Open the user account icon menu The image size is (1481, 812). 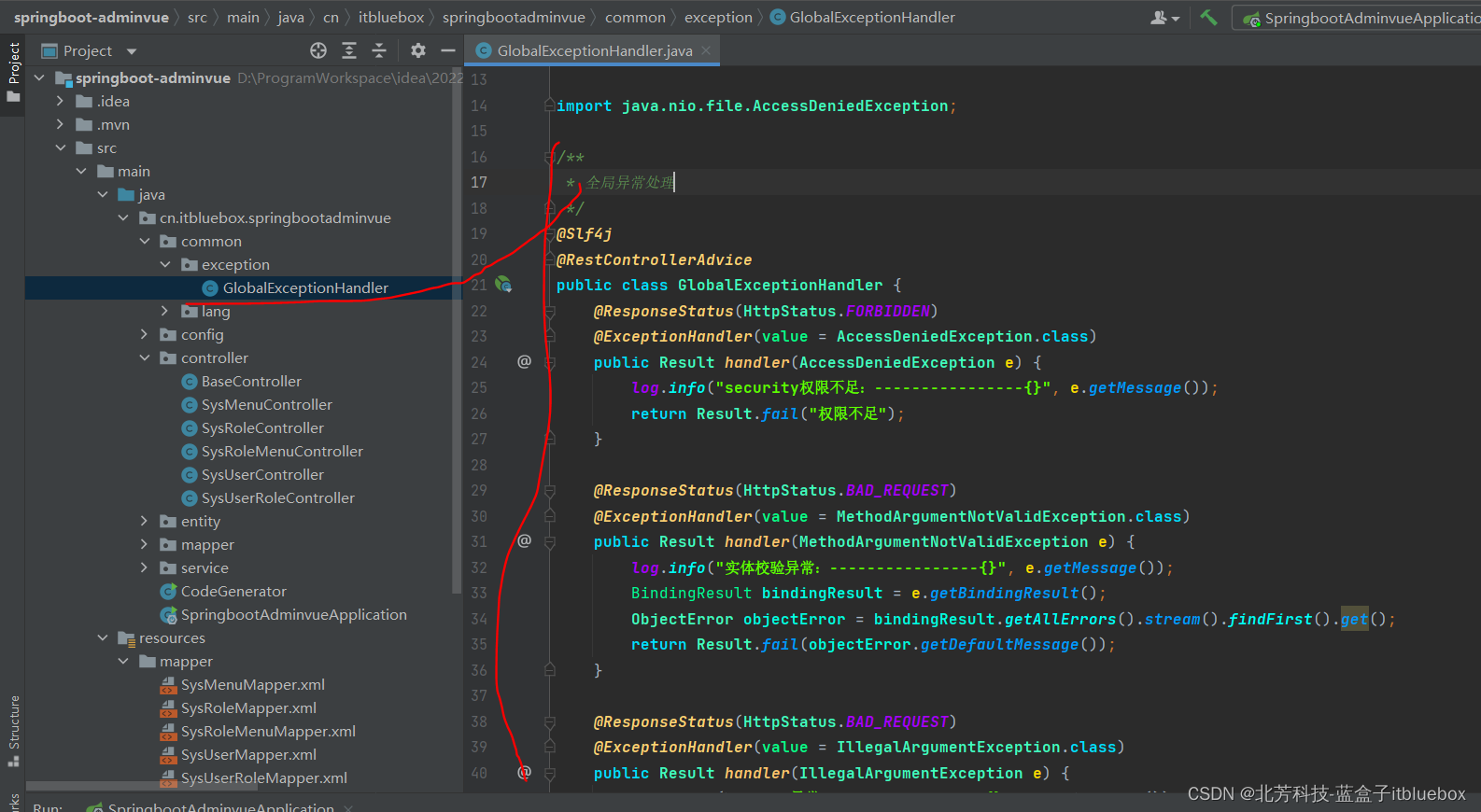pyautogui.click(x=1165, y=18)
